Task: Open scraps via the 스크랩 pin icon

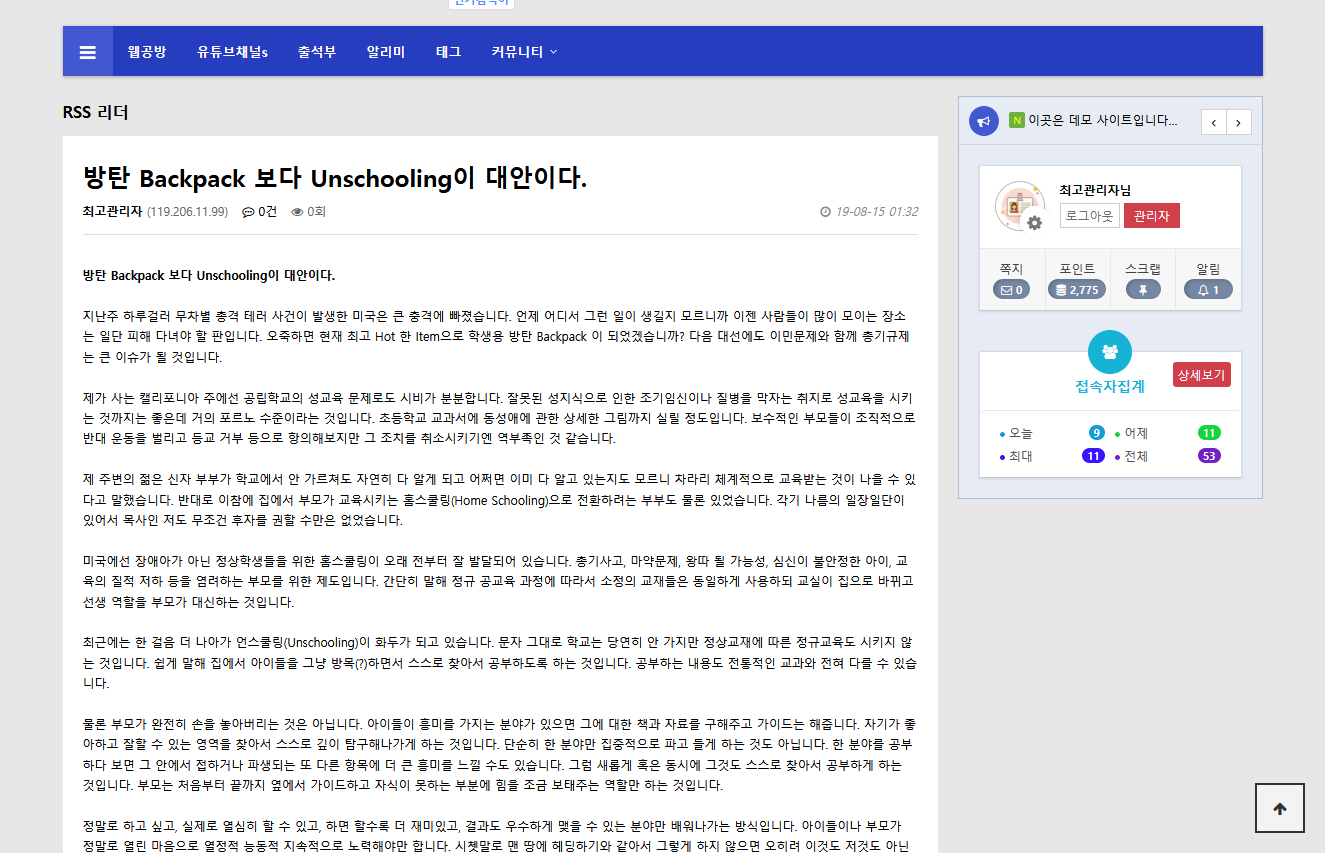Action: (x=1141, y=290)
